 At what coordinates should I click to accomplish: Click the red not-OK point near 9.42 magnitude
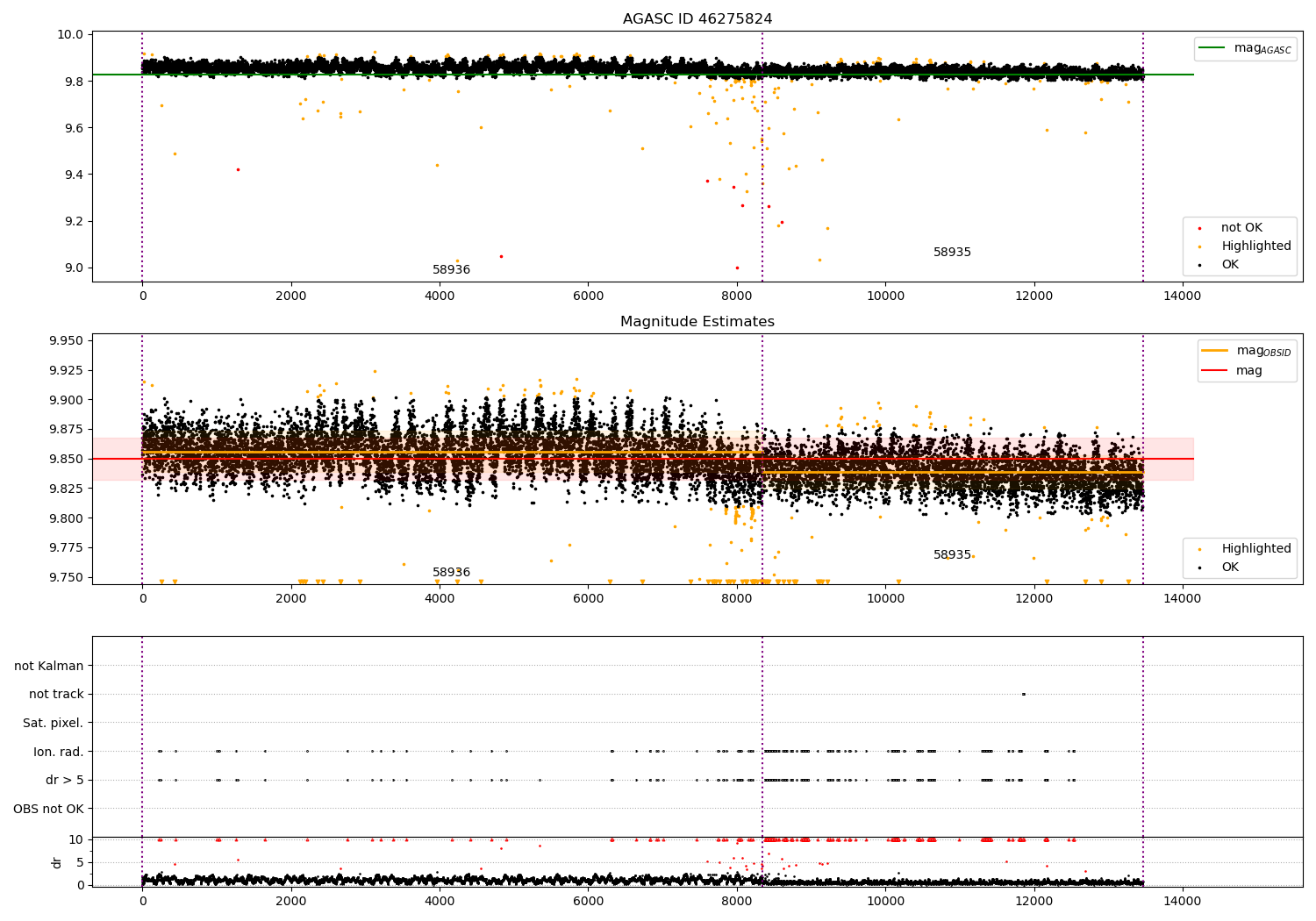[238, 169]
